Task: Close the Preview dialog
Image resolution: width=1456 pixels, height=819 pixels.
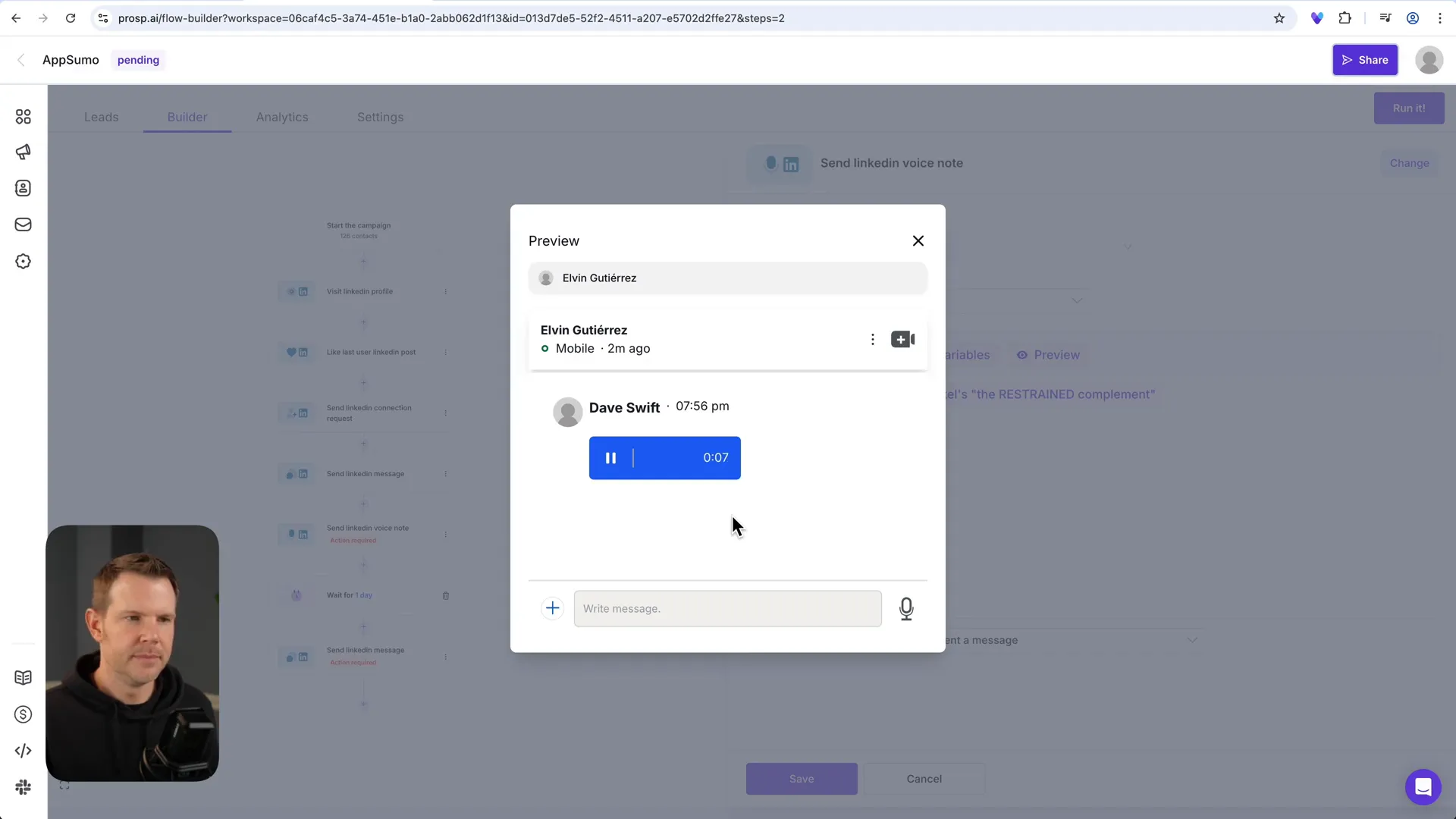Action: coord(918,241)
